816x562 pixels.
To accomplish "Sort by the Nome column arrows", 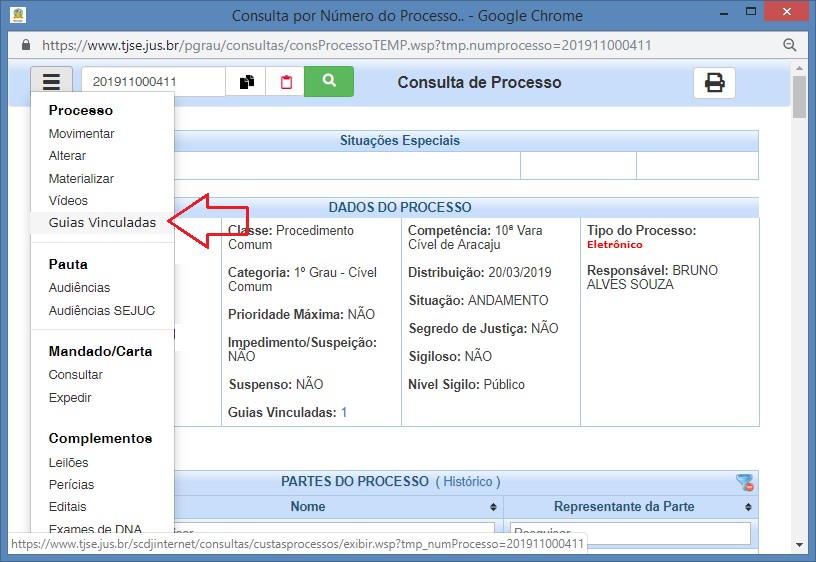I will [493, 507].
